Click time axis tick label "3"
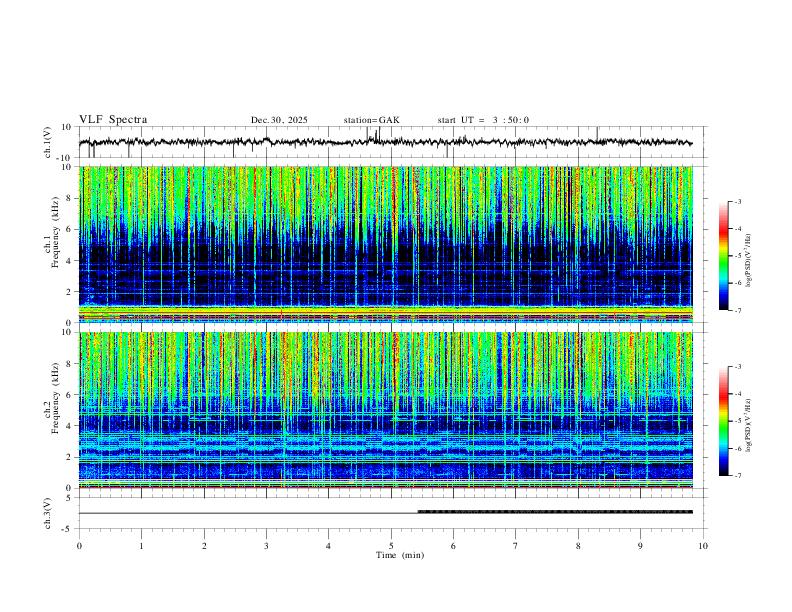 [266, 546]
